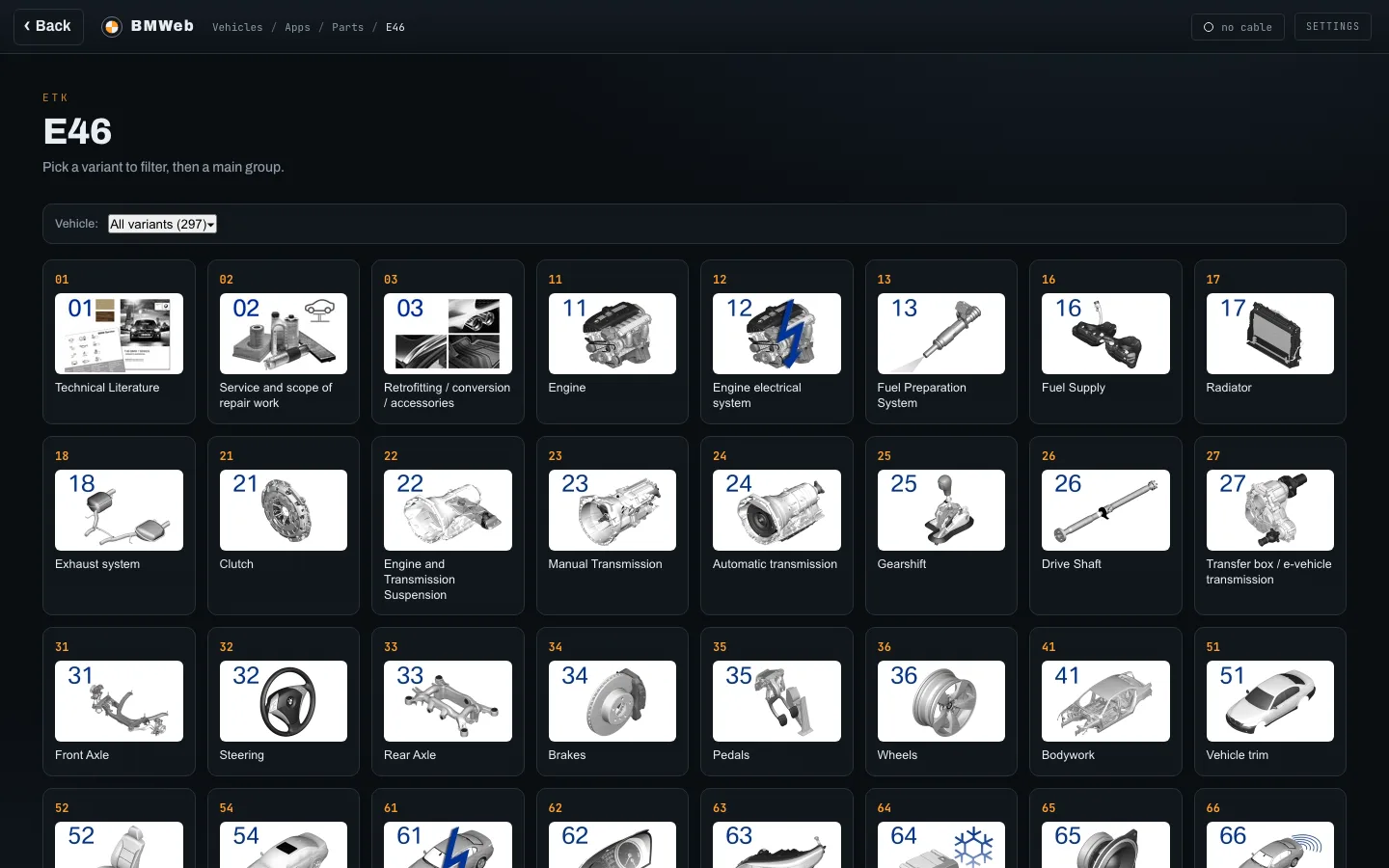Image resolution: width=1389 pixels, height=868 pixels.
Task: Go to Parts breadcrumb
Action: [347, 27]
